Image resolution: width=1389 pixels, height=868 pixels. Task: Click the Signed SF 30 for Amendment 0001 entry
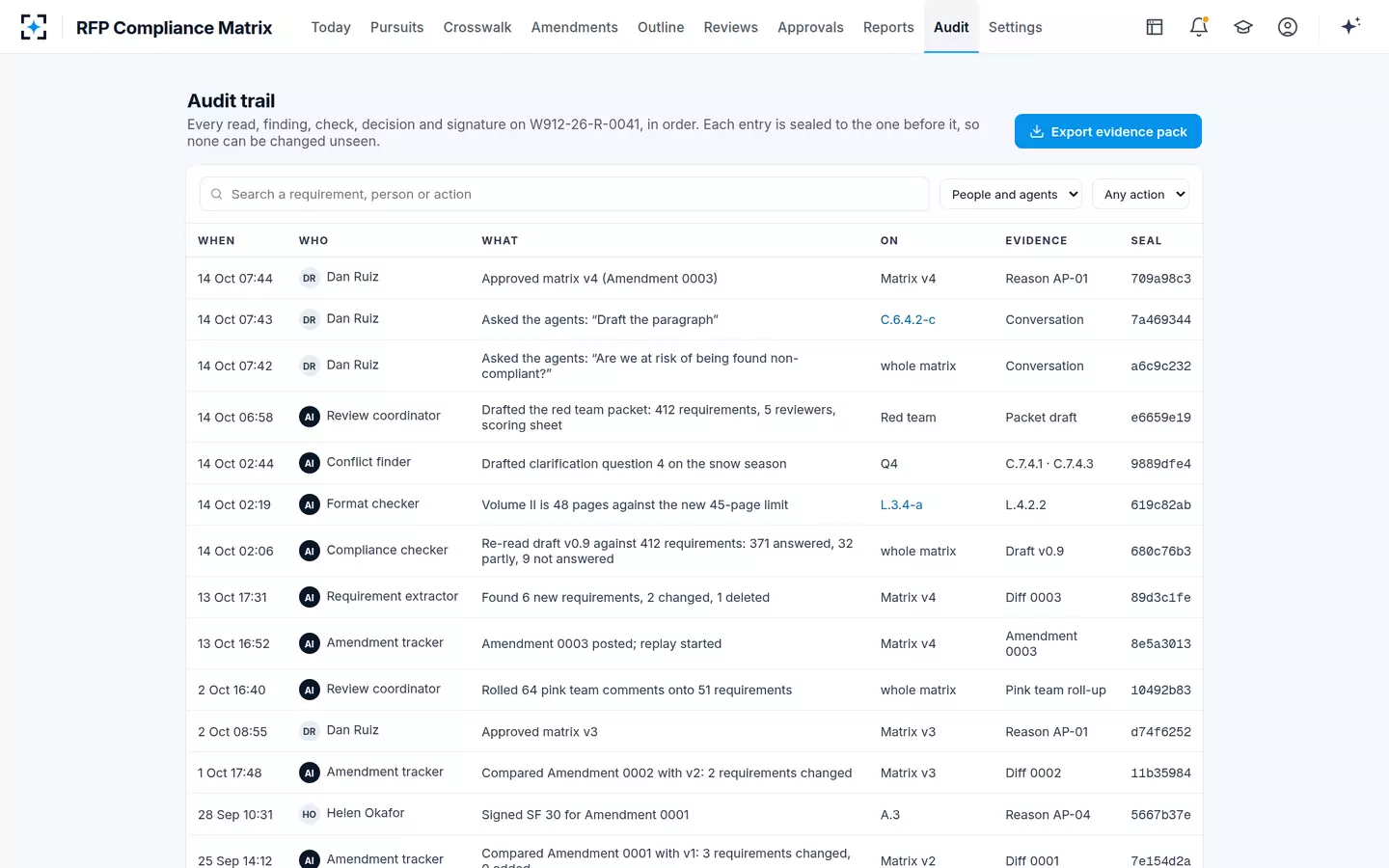tap(586, 814)
